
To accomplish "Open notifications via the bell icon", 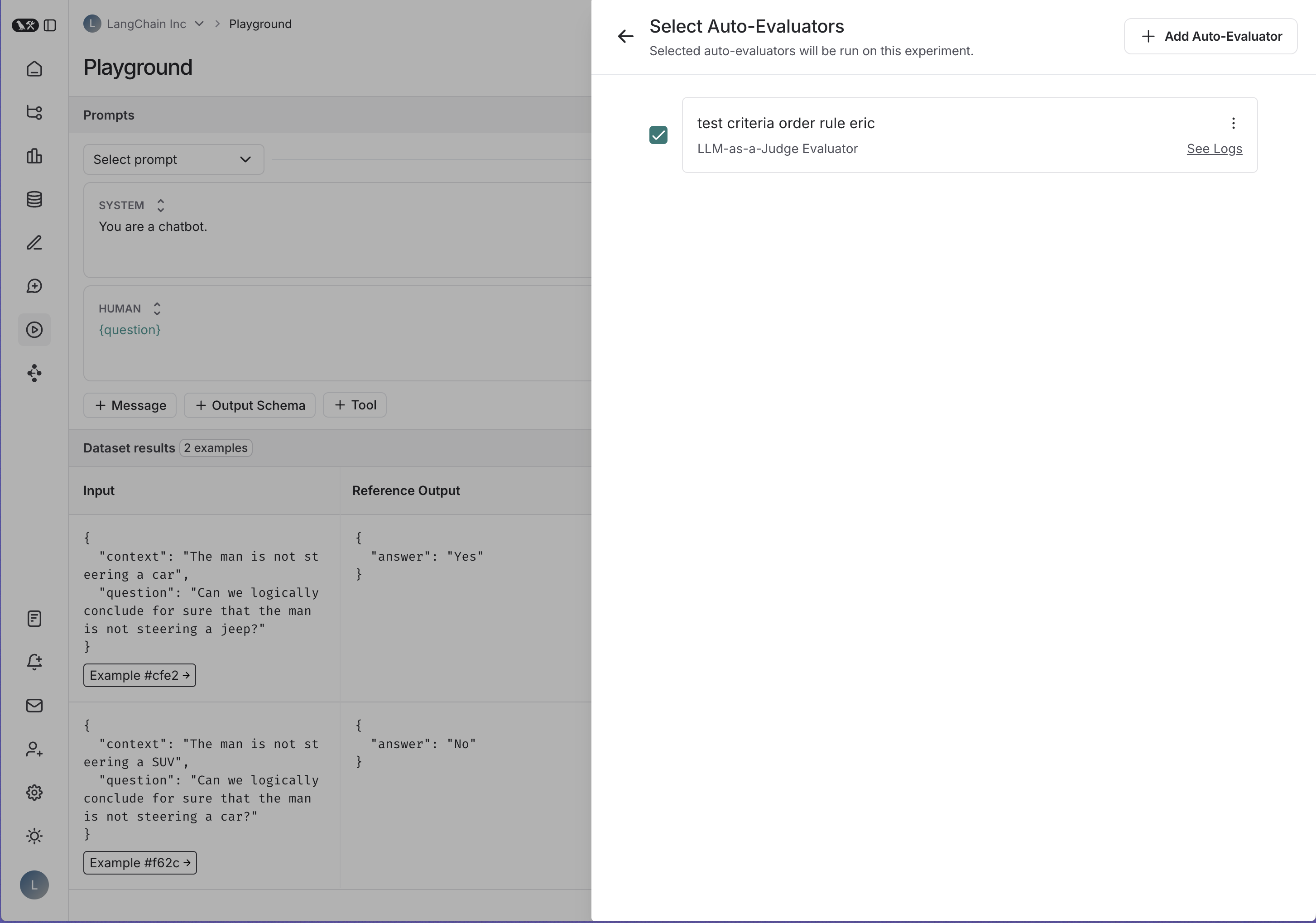I will [34, 662].
